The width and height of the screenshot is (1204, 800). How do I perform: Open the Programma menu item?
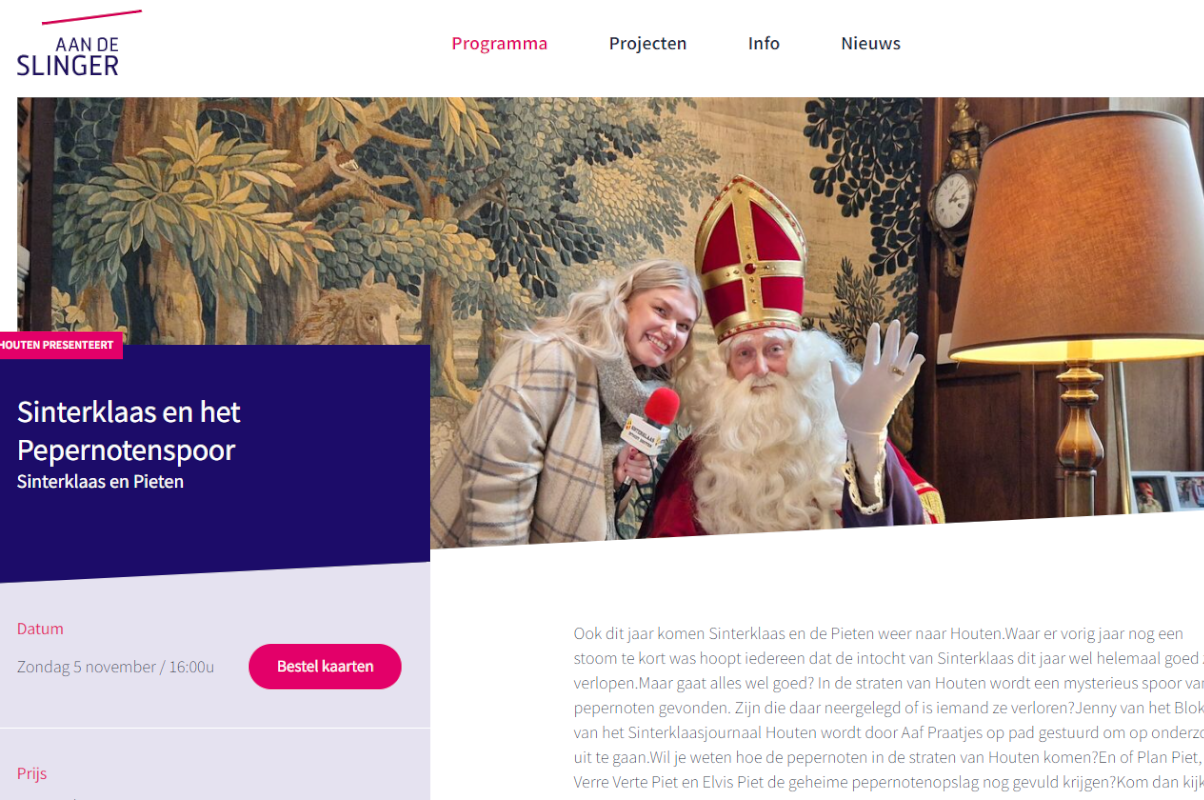coord(499,44)
